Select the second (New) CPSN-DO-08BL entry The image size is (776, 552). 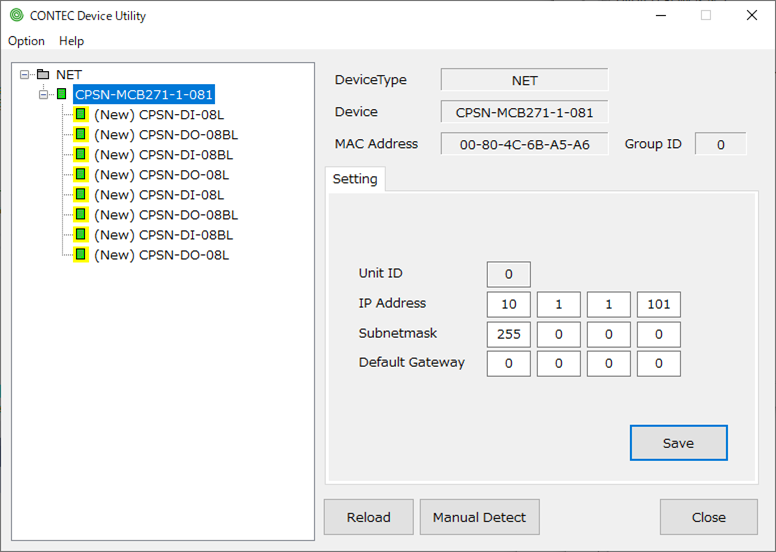[166, 215]
